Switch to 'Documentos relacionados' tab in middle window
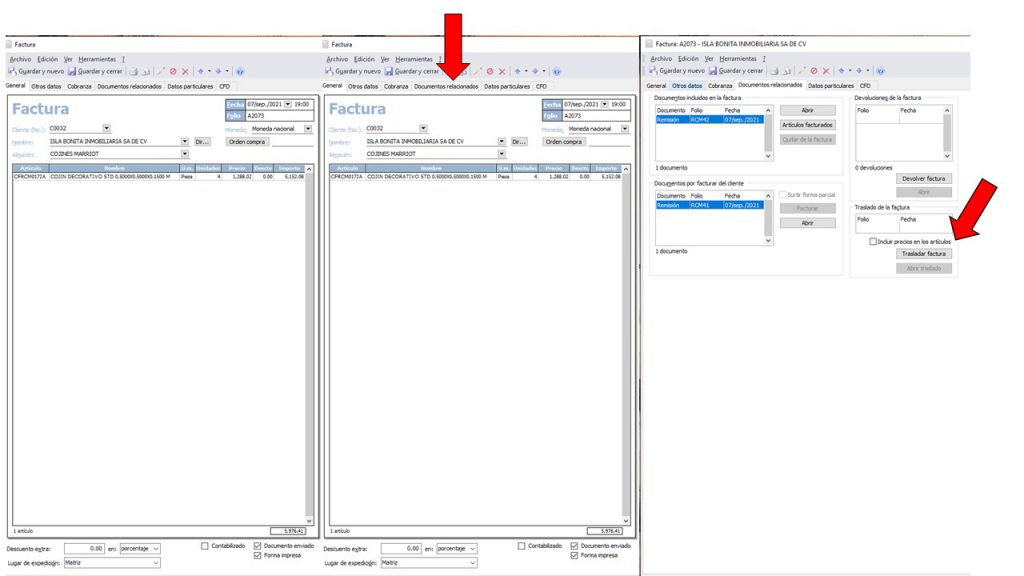1024x576 pixels. click(x=446, y=87)
